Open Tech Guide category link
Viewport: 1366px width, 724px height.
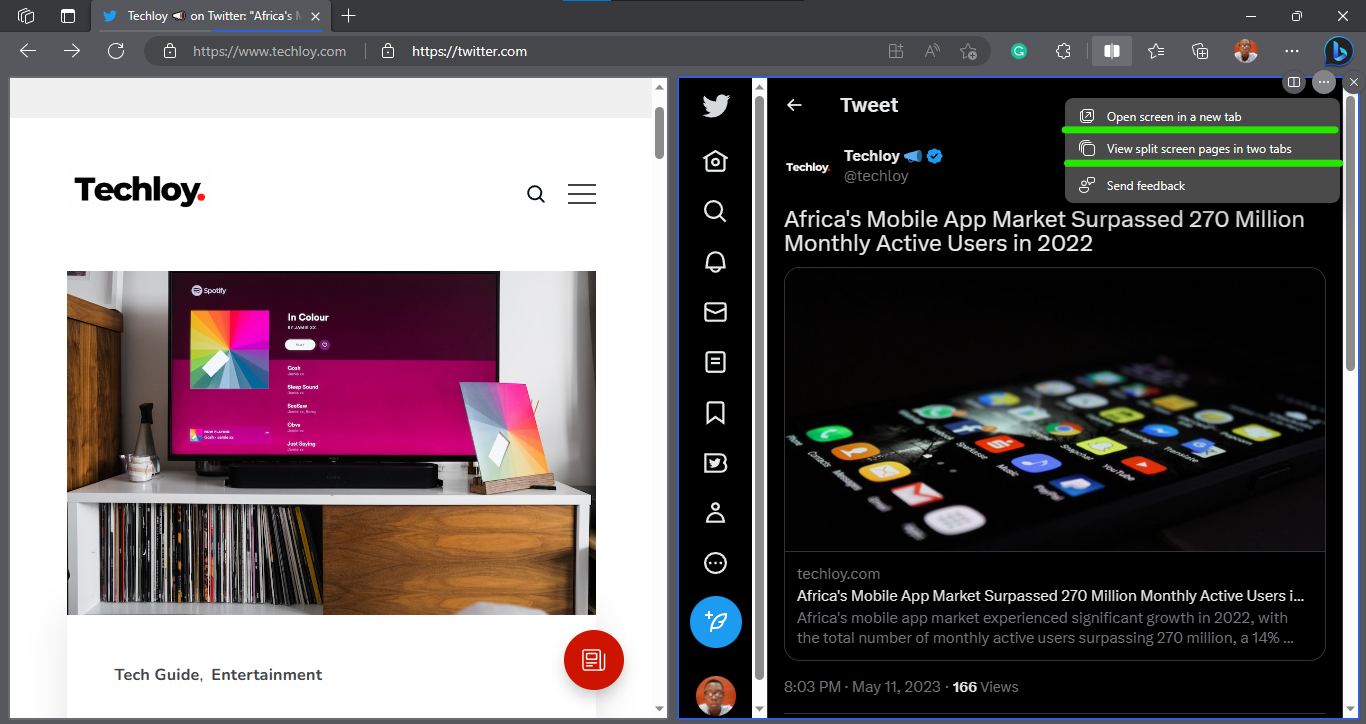click(157, 675)
